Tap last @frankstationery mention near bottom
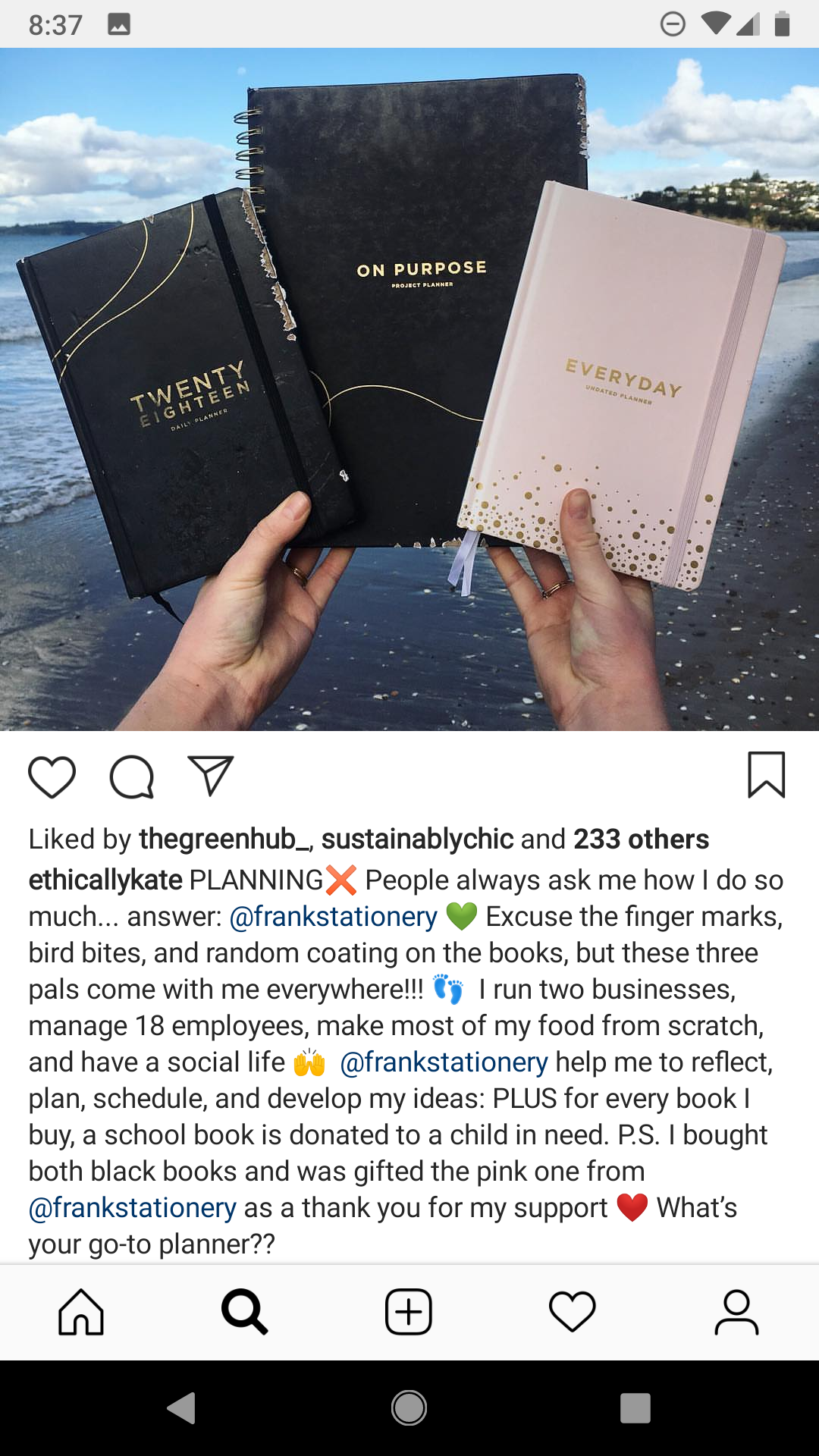819x1456 pixels. click(133, 1207)
